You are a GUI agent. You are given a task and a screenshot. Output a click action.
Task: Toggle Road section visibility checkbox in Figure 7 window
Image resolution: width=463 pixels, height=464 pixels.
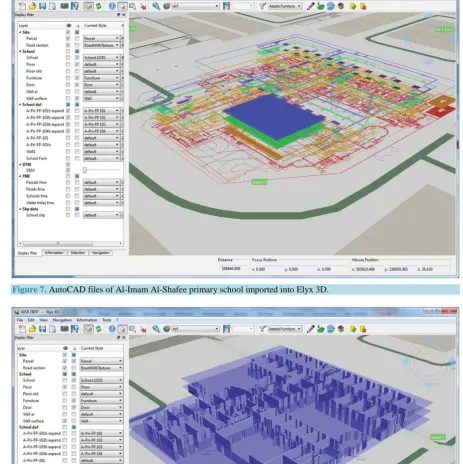point(68,45)
